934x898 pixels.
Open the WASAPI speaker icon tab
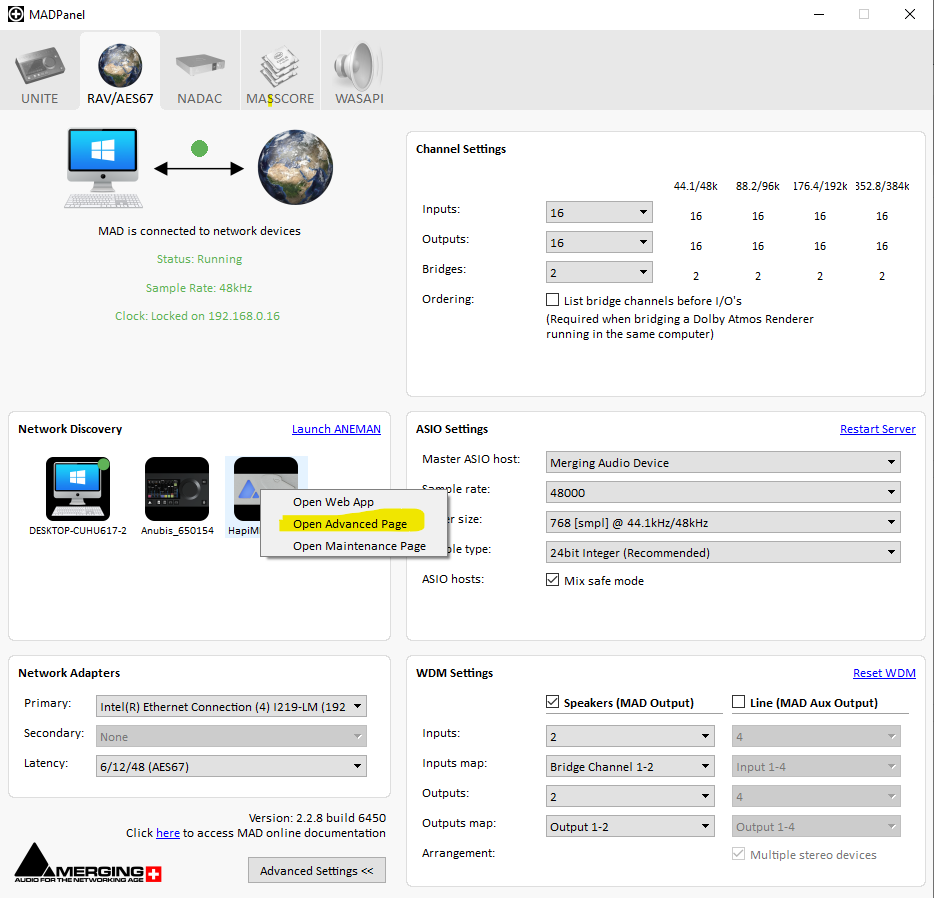pyautogui.click(x=359, y=68)
